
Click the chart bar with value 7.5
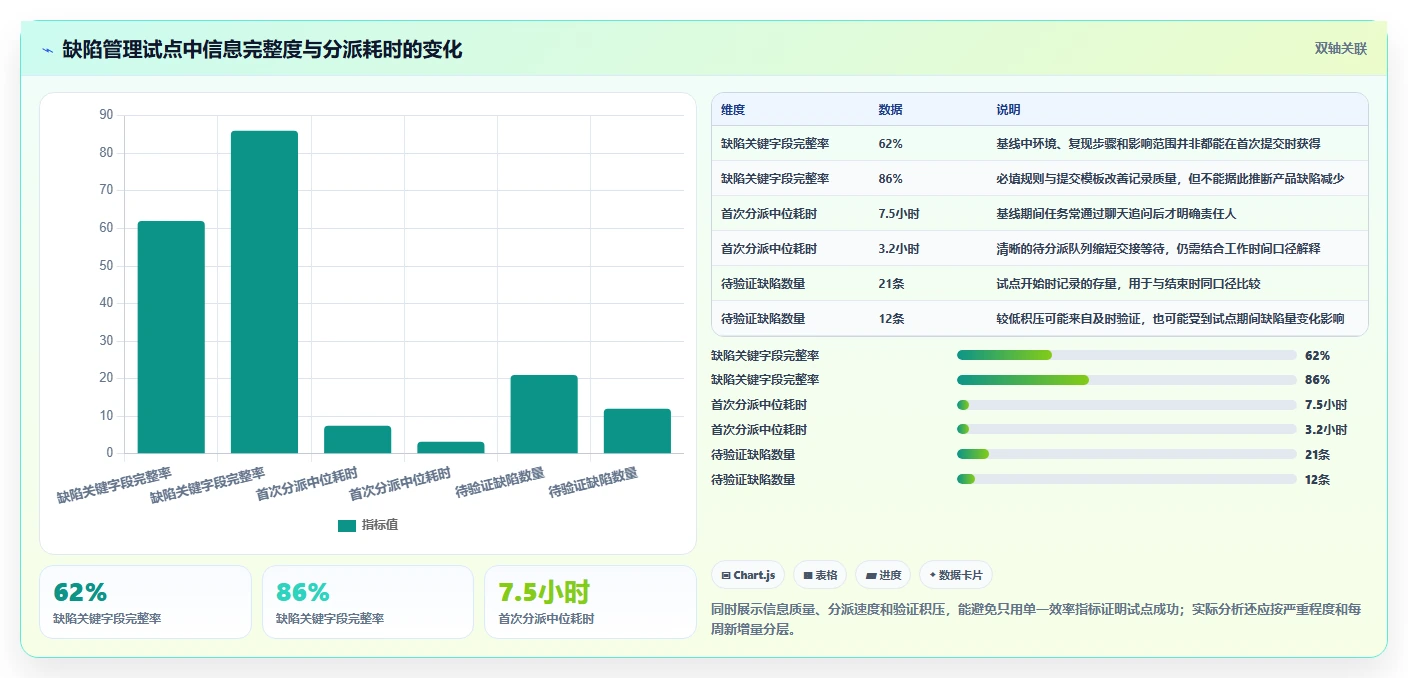point(358,439)
